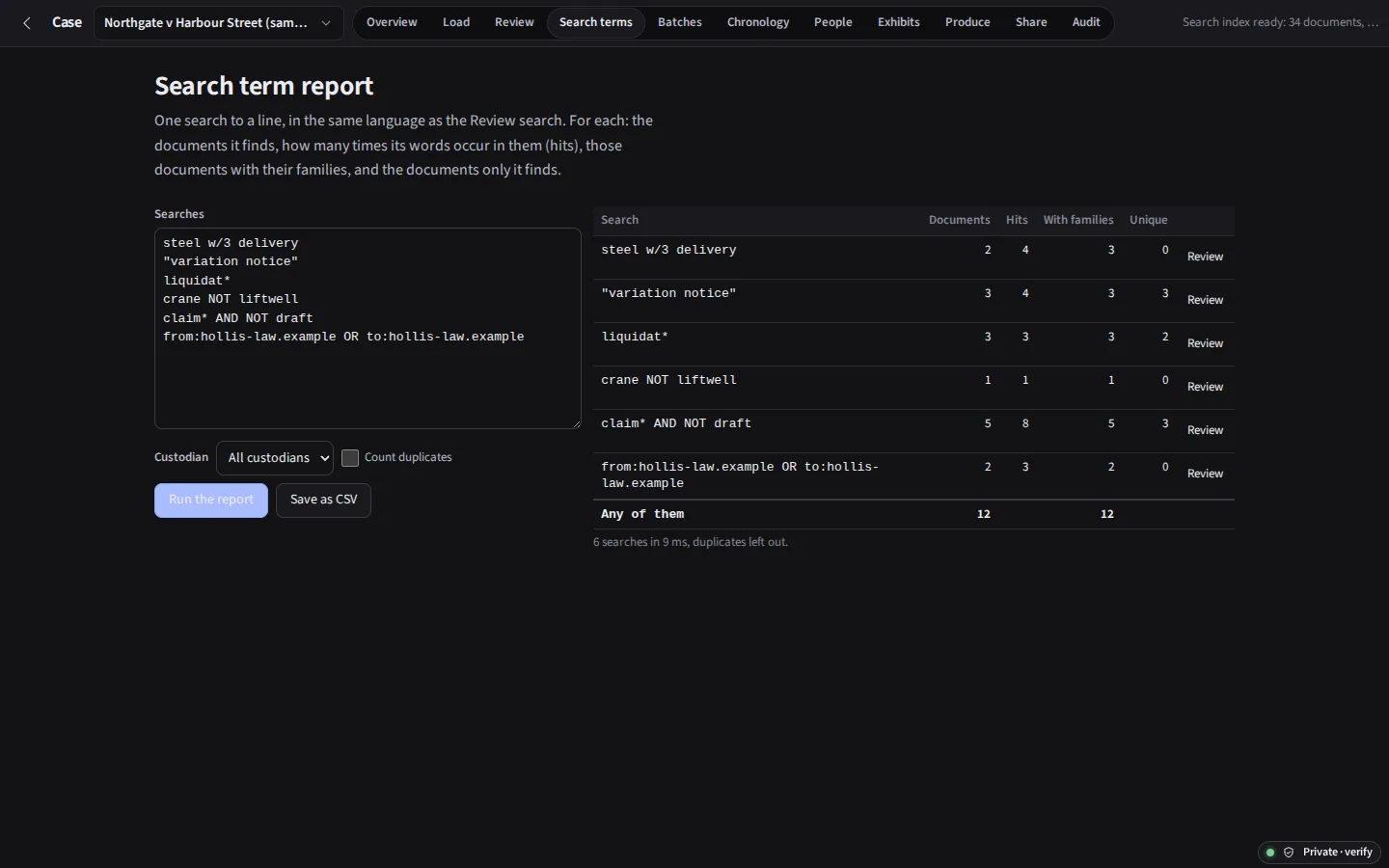Go back using the left arrow icon
The width and height of the screenshot is (1389, 868).
(x=27, y=23)
